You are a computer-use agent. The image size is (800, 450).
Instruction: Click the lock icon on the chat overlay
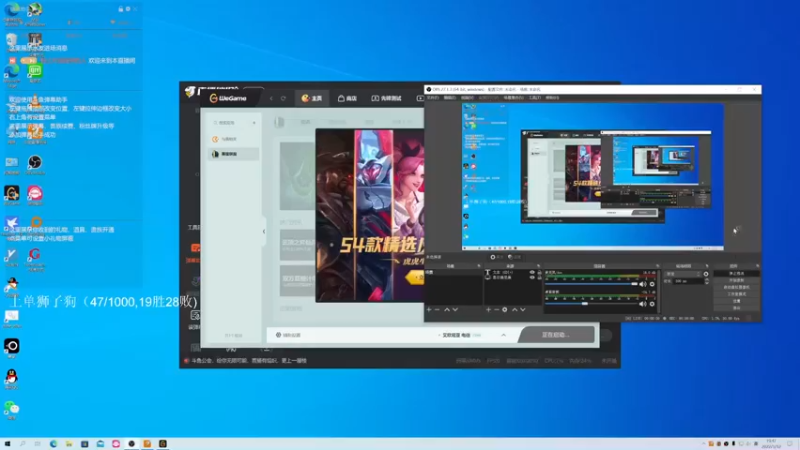coord(121,9)
